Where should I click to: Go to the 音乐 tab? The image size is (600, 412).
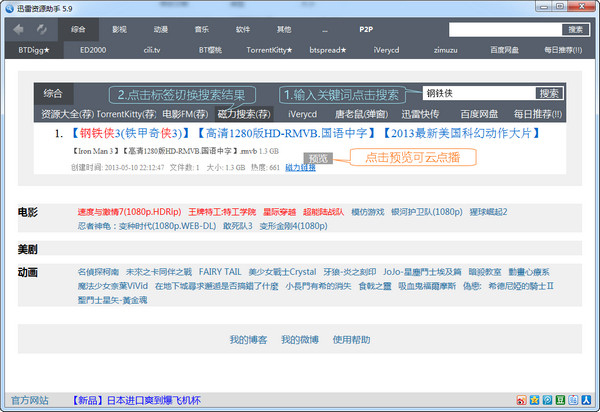pyautogui.click(x=202, y=29)
